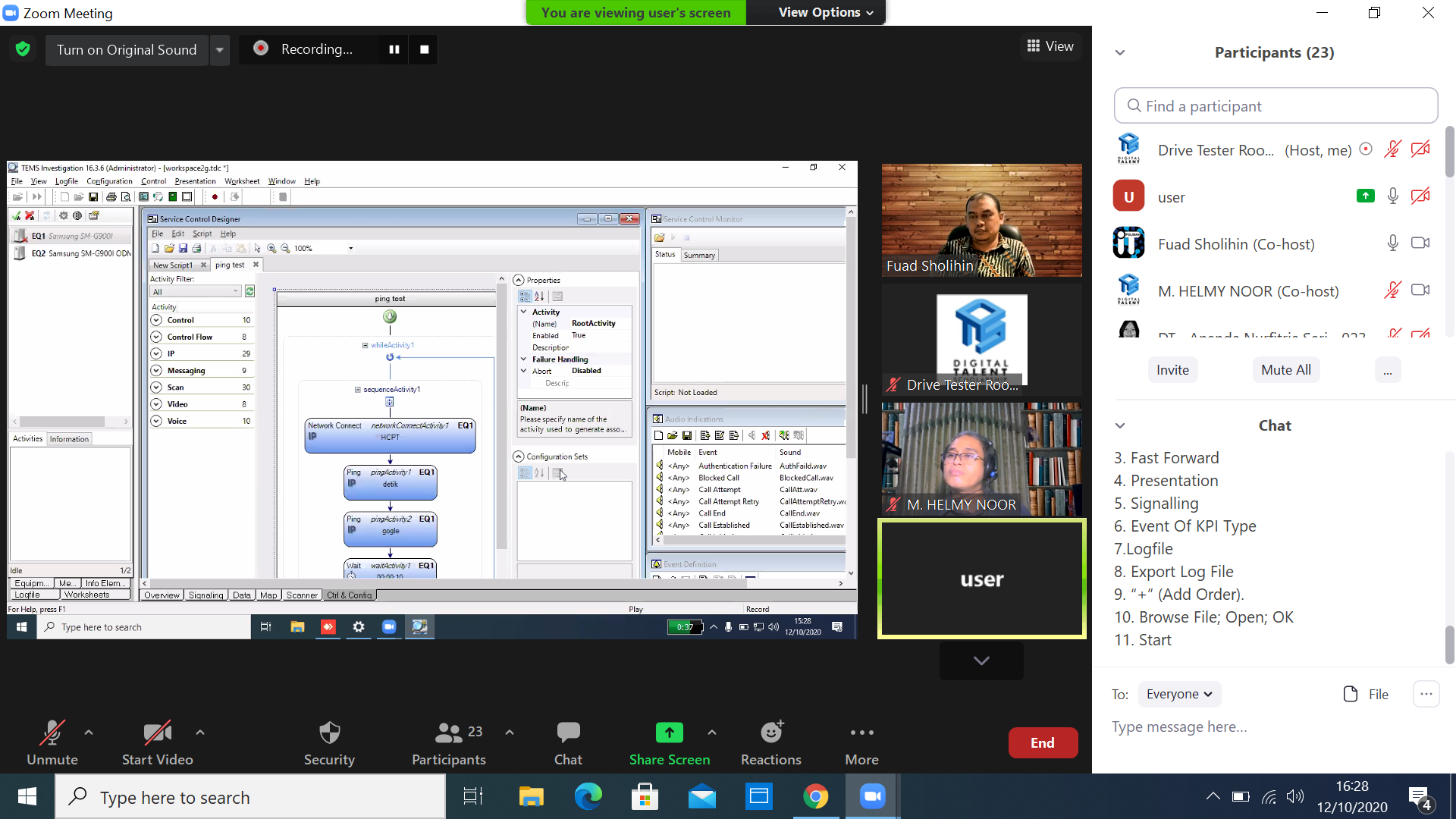Click the Mute All button
This screenshot has width=1456, height=819.
pyautogui.click(x=1285, y=370)
